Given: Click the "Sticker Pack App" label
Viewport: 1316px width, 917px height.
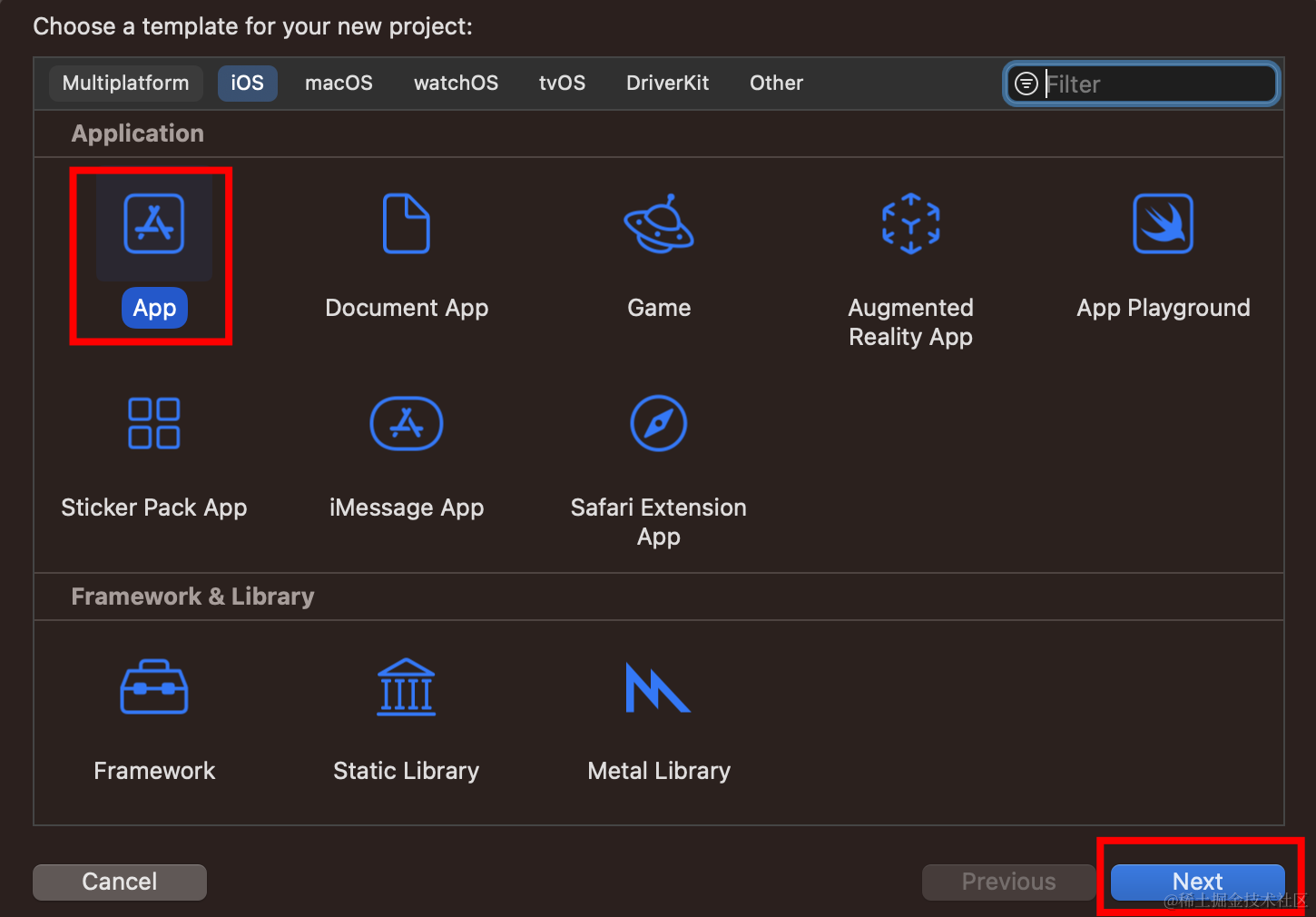Looking at the screenshot, I should [154, 508].
